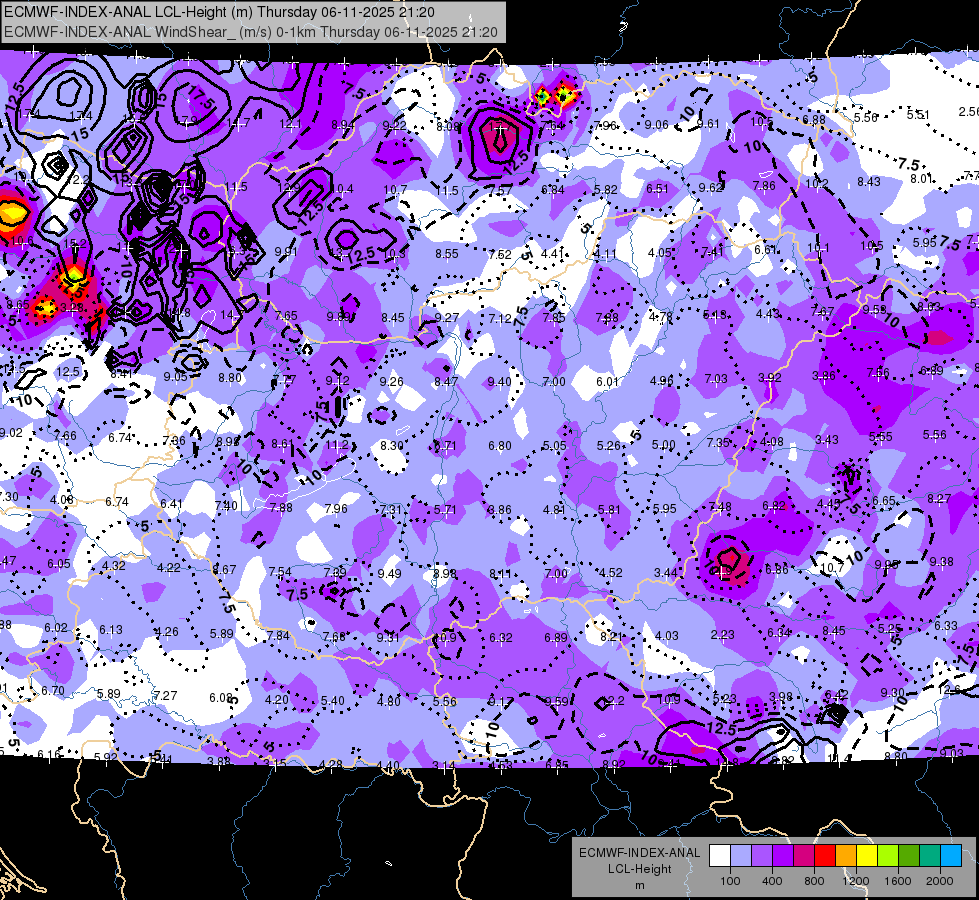This screenshot has height=900, width=979.
Task: Click the 'LCL-Height (m)' header line at top
Action: [219, 12]
